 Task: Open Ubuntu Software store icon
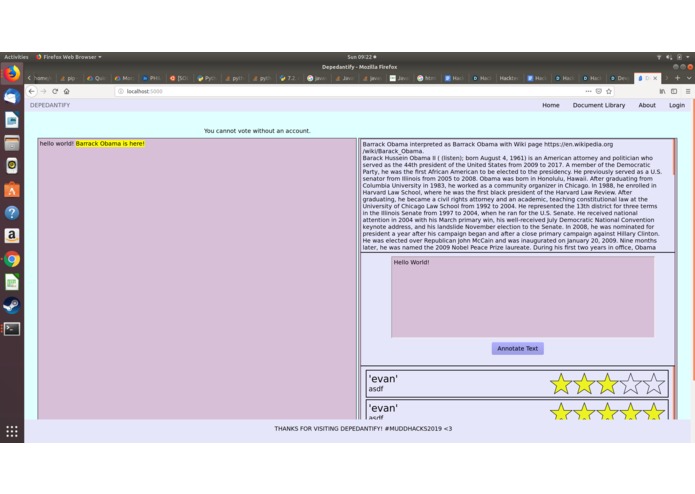[12, 190]
